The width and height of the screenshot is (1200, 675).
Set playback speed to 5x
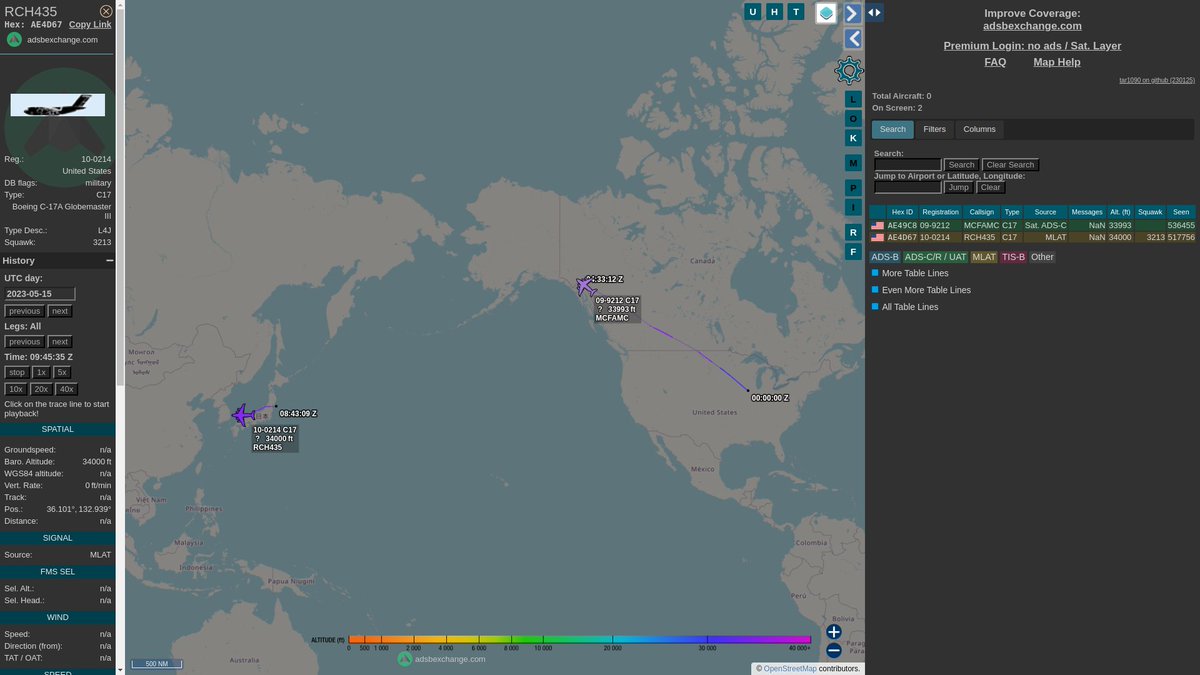coord(62,372)
